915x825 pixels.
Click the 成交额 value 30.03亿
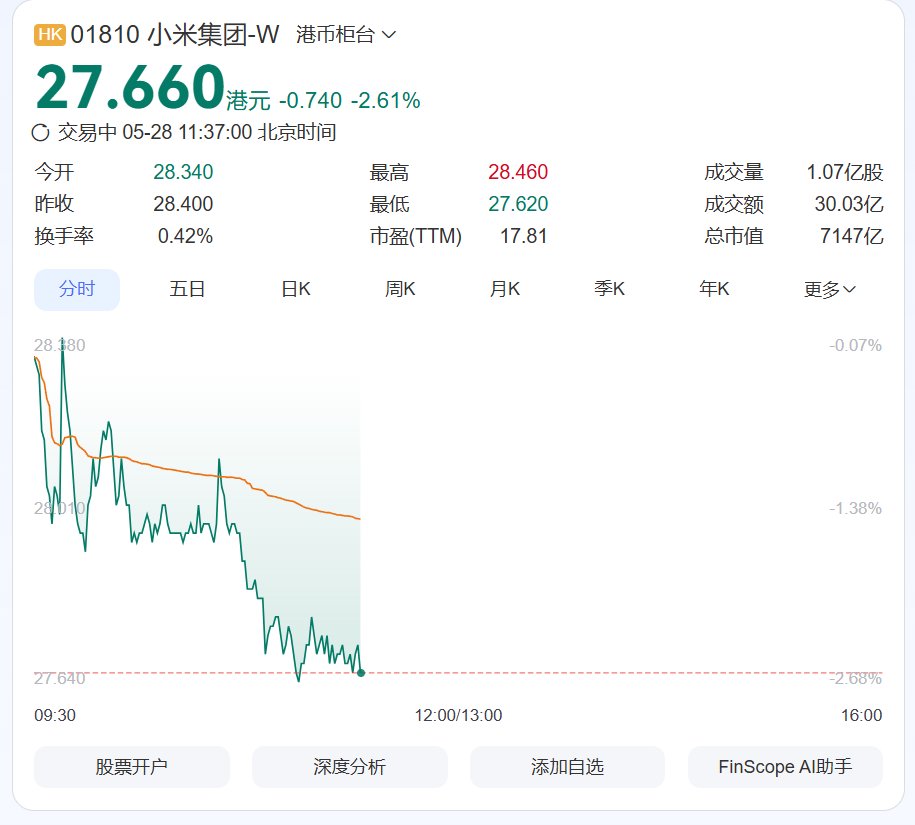point(849,204)
